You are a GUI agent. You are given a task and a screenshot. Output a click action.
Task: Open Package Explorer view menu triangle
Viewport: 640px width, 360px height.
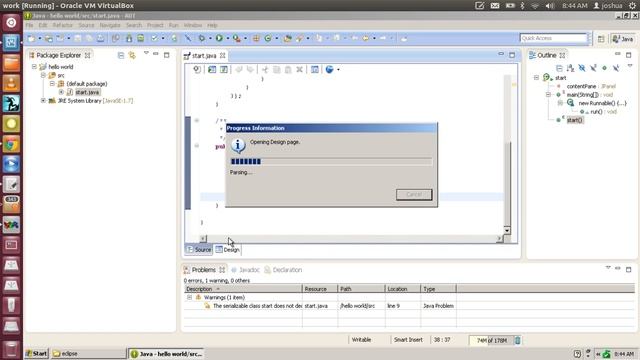point(146,53)
